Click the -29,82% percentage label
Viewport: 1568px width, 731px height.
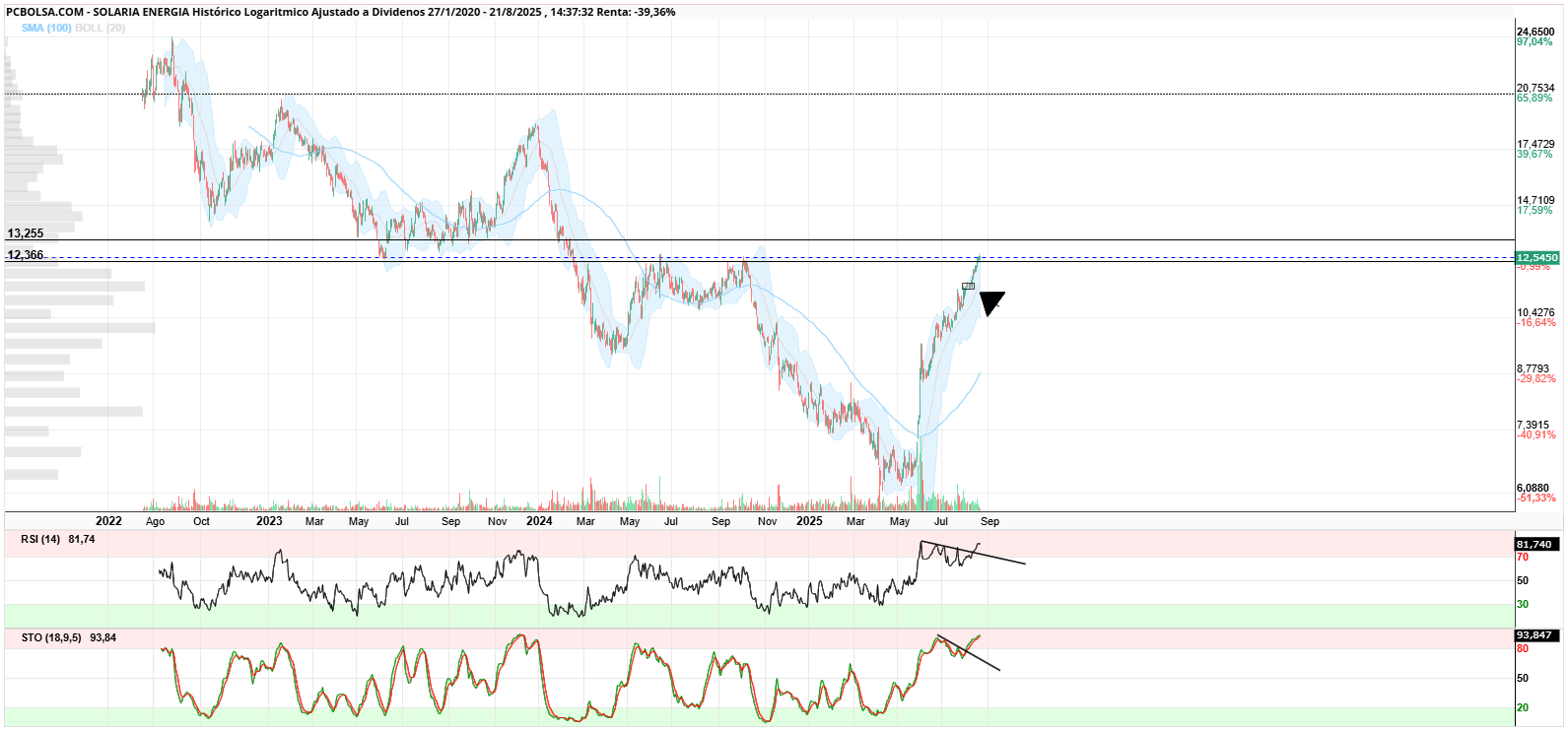(1536, 379)
